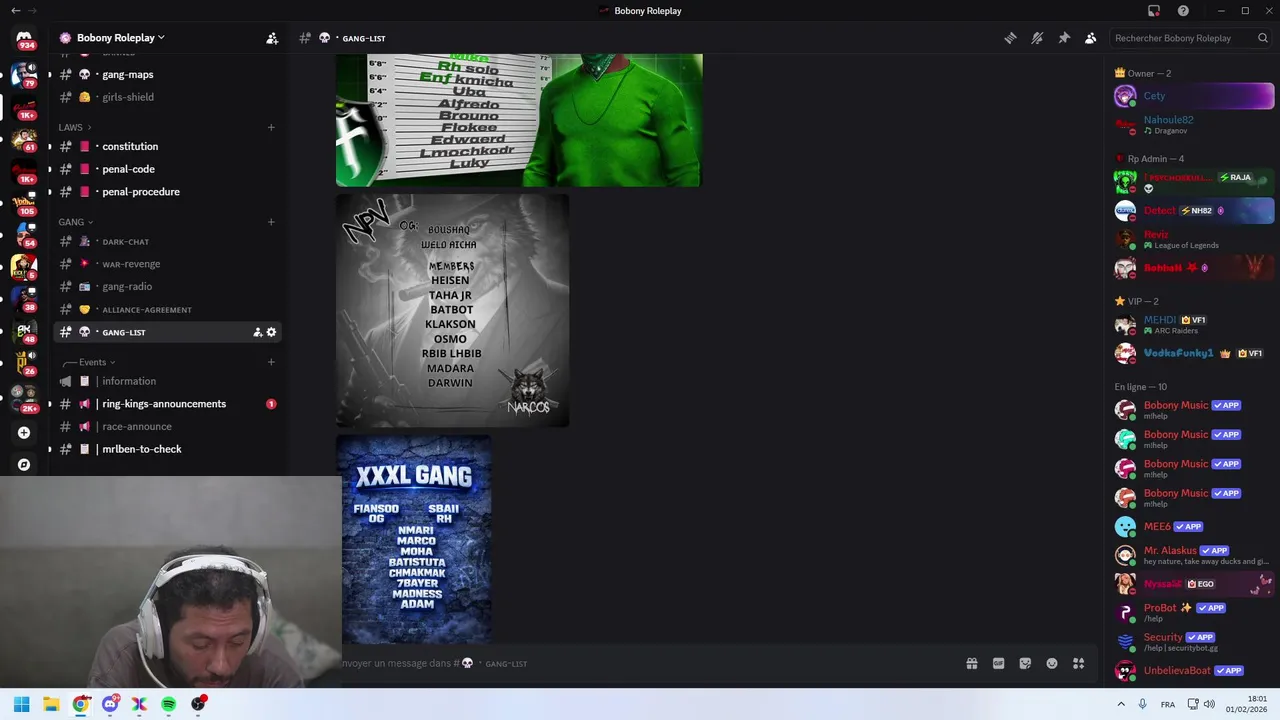Open the constitution channel
Screen dimensions: 1280x720
tap(167, 146)
